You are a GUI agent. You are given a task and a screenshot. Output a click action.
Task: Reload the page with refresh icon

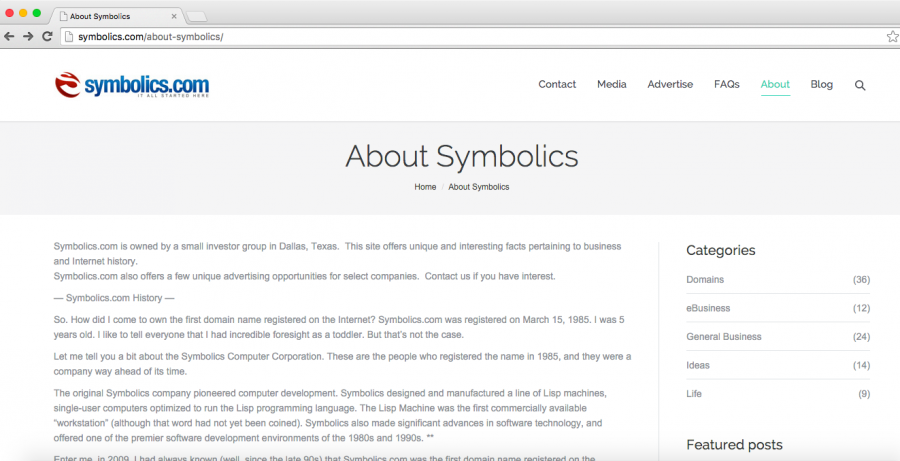[x=47, y=36]
